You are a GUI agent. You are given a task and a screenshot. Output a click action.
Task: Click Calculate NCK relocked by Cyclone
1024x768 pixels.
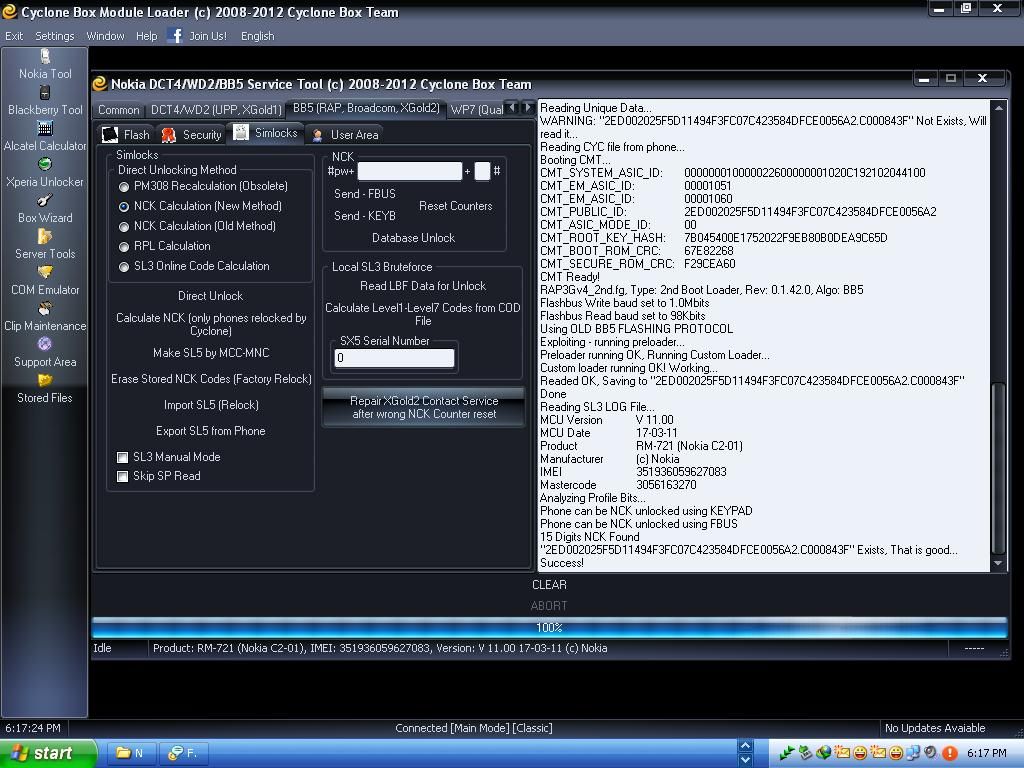(211, 324)
